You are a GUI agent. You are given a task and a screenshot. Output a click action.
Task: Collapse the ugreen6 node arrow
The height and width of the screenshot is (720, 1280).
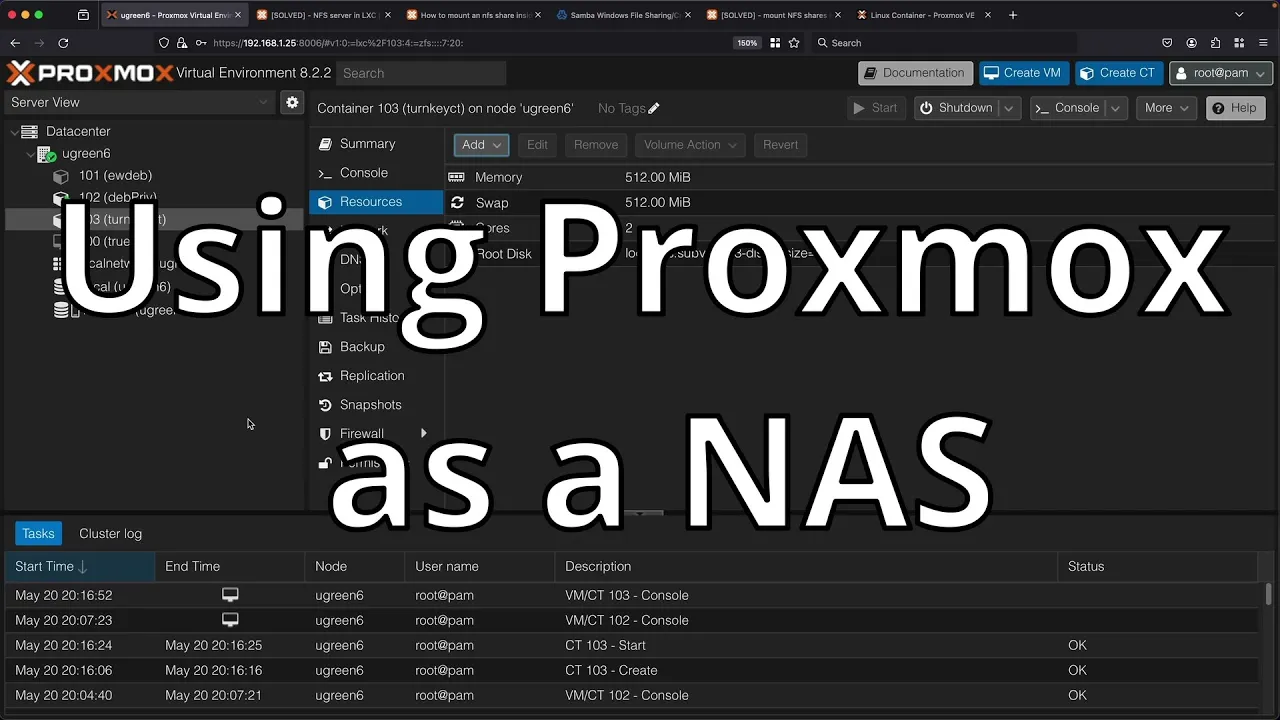tap(30, 154)
